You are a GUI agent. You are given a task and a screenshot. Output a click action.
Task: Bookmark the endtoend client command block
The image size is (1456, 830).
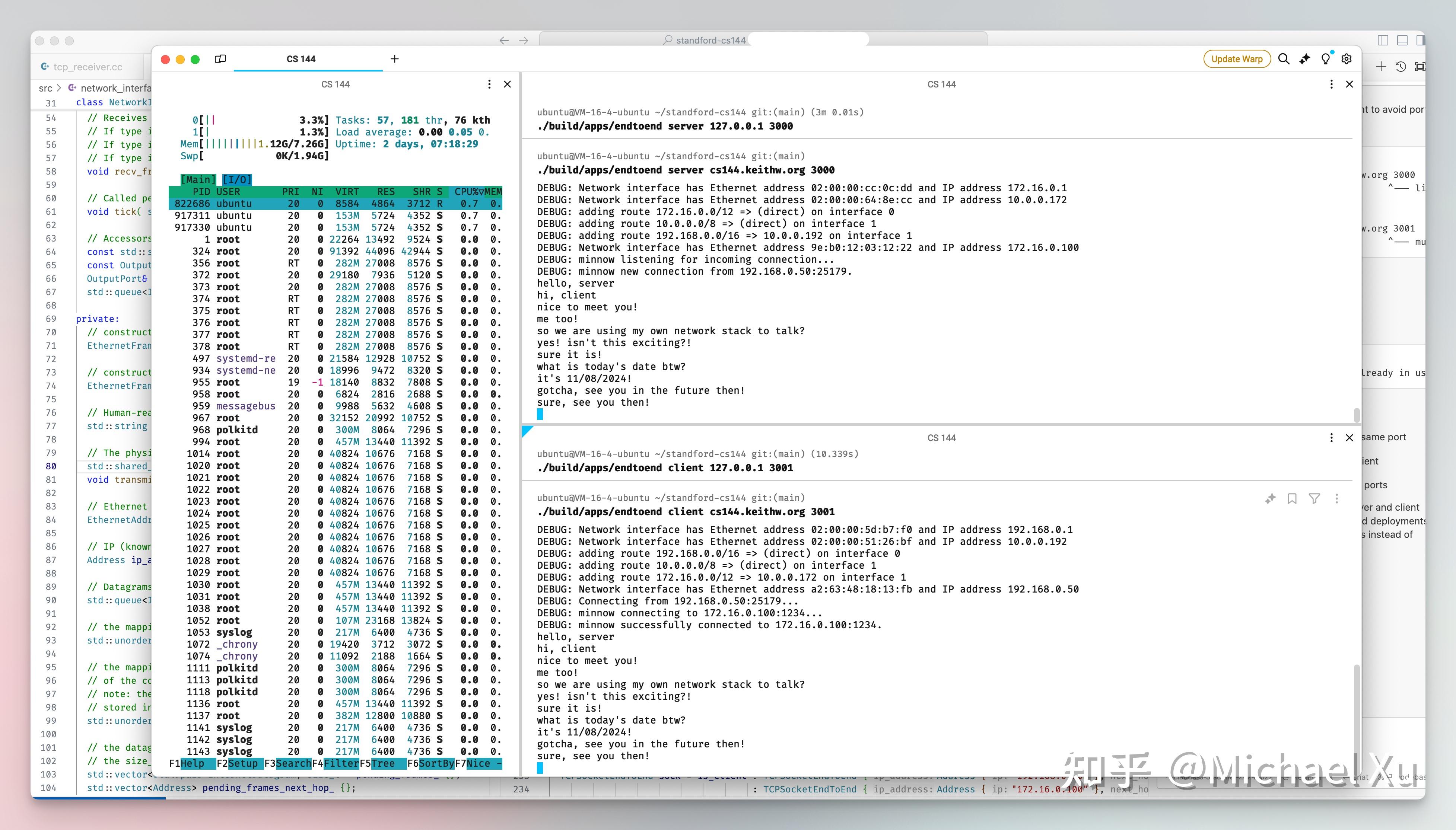click(1292, 499)
